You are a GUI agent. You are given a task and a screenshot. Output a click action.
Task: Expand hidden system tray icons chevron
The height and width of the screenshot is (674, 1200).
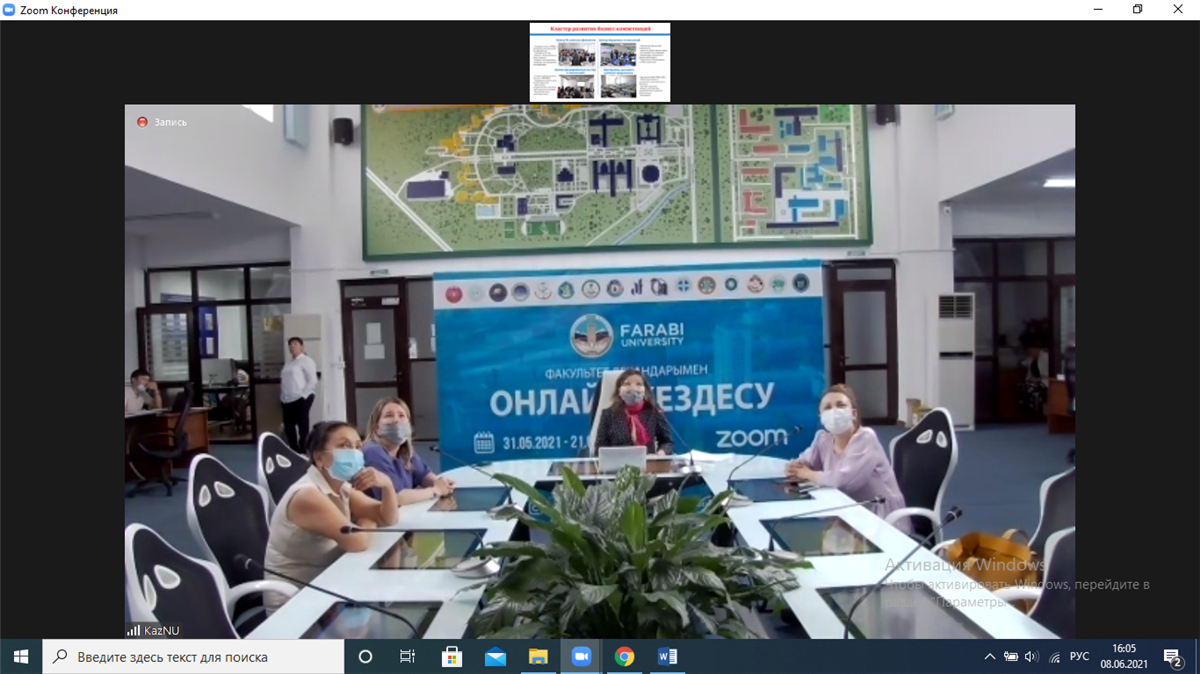[x=990, y=657]
